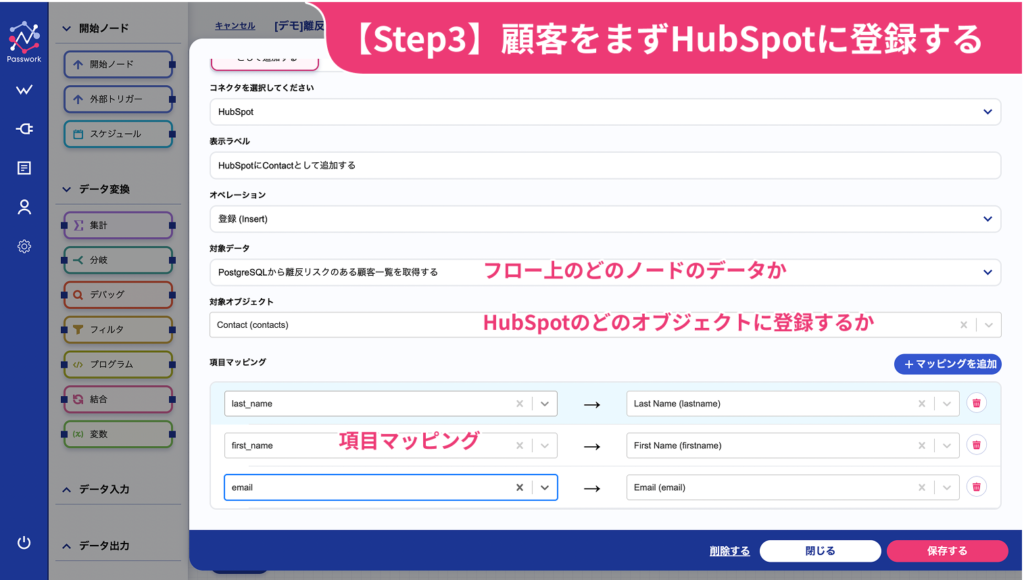
Task: Select the 集計 node
Action: [118, 225]
